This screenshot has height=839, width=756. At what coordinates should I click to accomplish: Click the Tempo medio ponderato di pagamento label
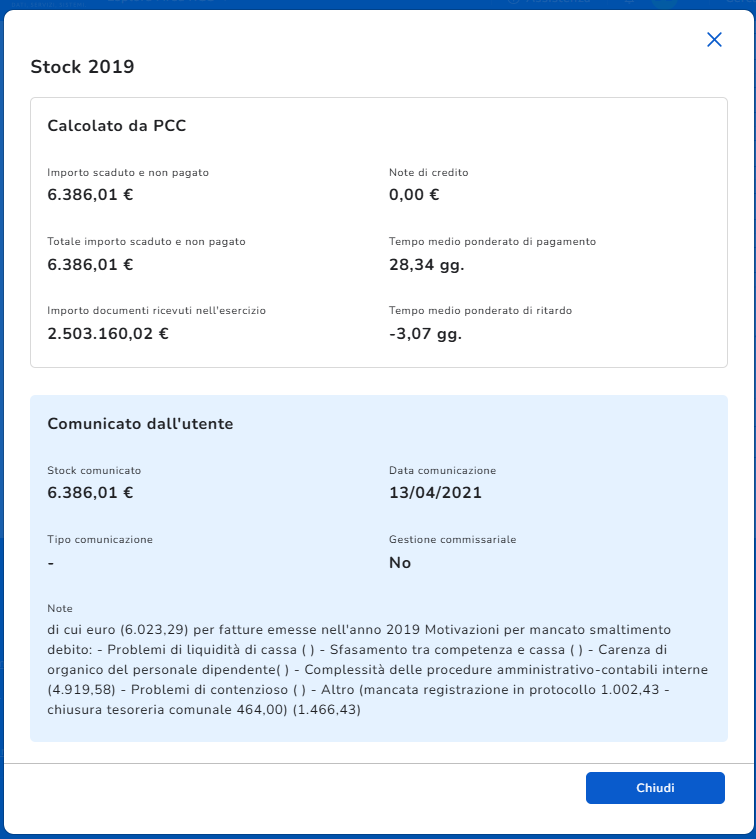(492, 241)
